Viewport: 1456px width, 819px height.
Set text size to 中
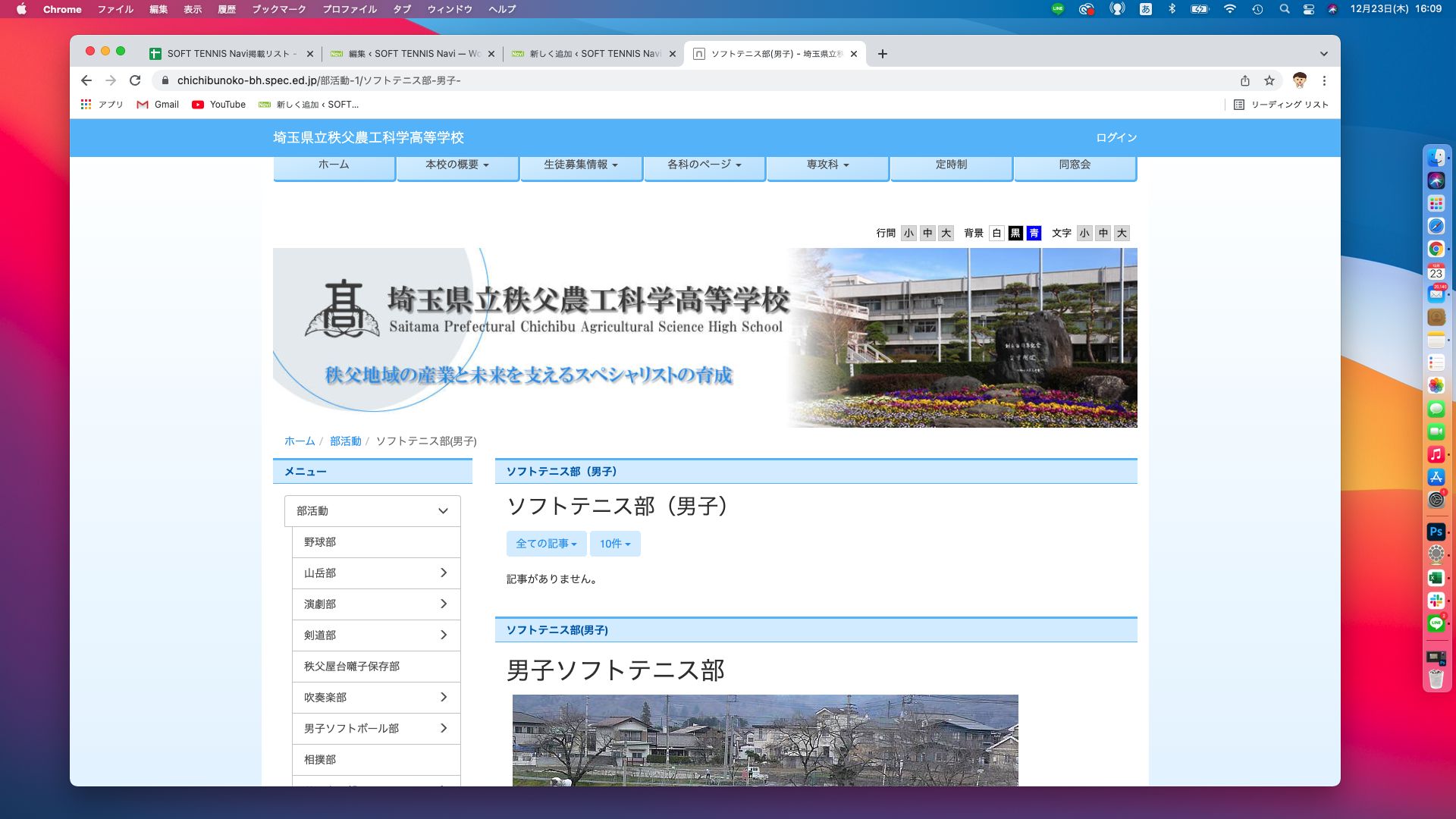(x=1103, y=233)
